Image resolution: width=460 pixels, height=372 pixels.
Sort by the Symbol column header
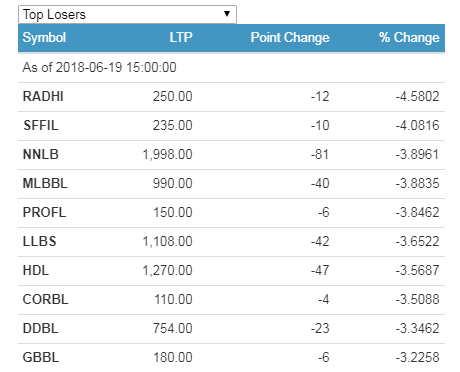click(x=44, y=37)
